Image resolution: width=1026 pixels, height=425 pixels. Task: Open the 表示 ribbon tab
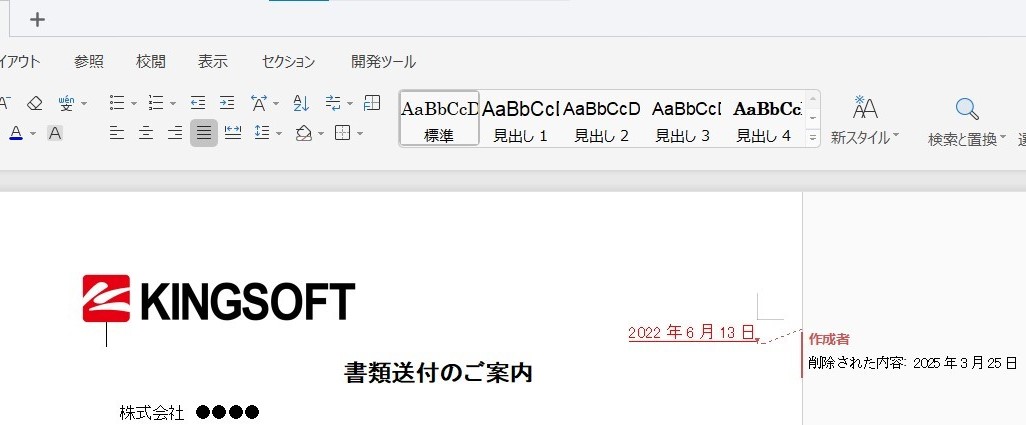pyautogui.click(x=213, y=62)
